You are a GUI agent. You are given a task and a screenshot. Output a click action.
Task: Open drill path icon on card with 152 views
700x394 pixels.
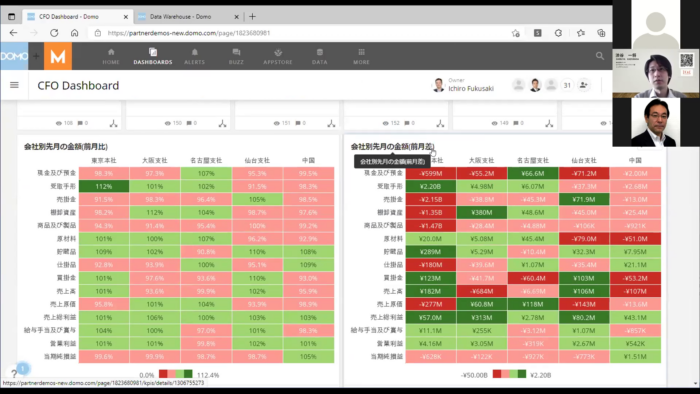click(440, 123)
